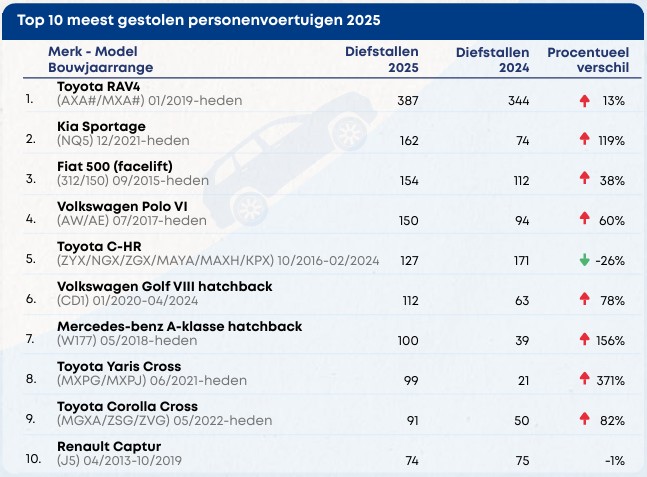Click the Renault Captur row name
Viewport: 647px width, 477px height.
tap(105, 446)
